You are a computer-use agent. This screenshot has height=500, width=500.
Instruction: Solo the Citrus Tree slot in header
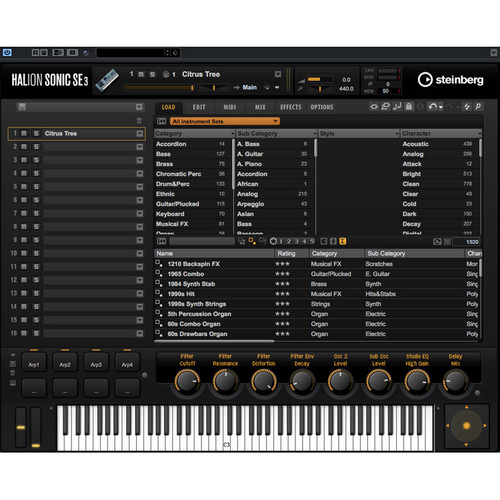click(x=152, y=74)
